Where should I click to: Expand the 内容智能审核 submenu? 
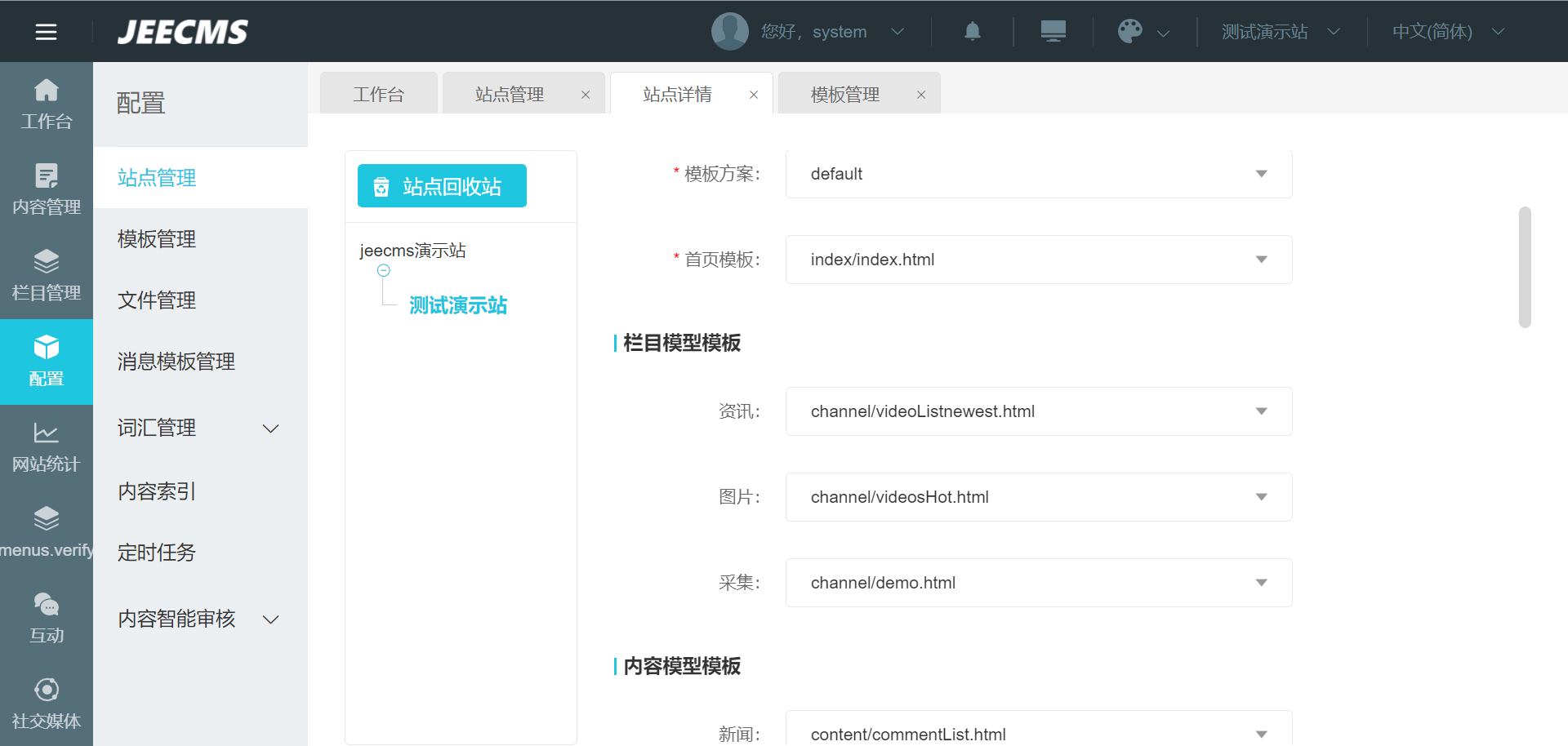[x=270, y=619]
